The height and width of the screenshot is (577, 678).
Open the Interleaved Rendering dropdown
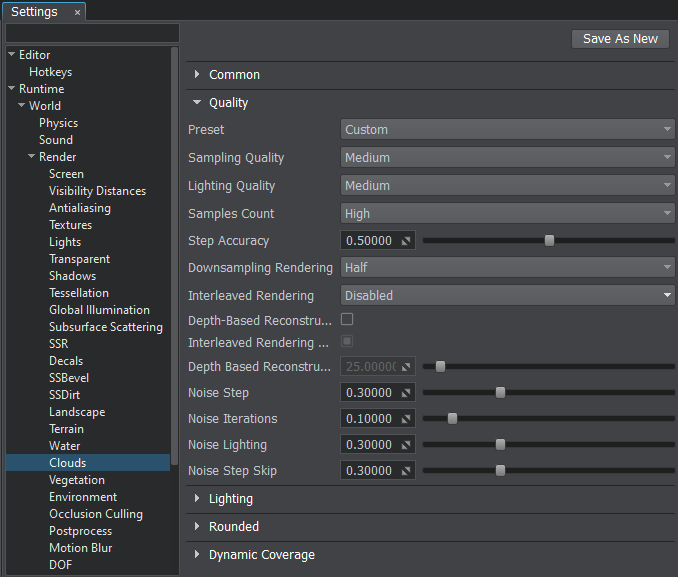pos(508,296)
